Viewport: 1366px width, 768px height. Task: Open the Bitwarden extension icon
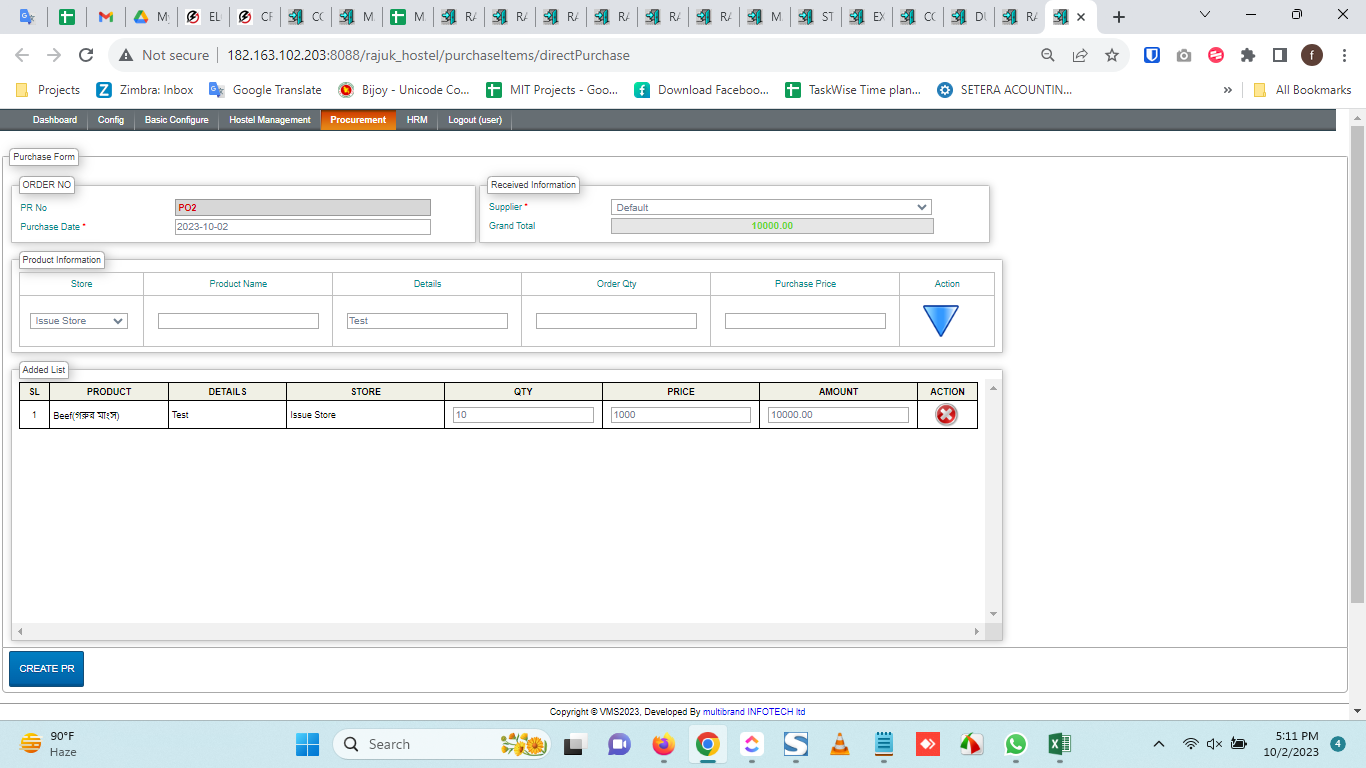tap(1152, 55)
